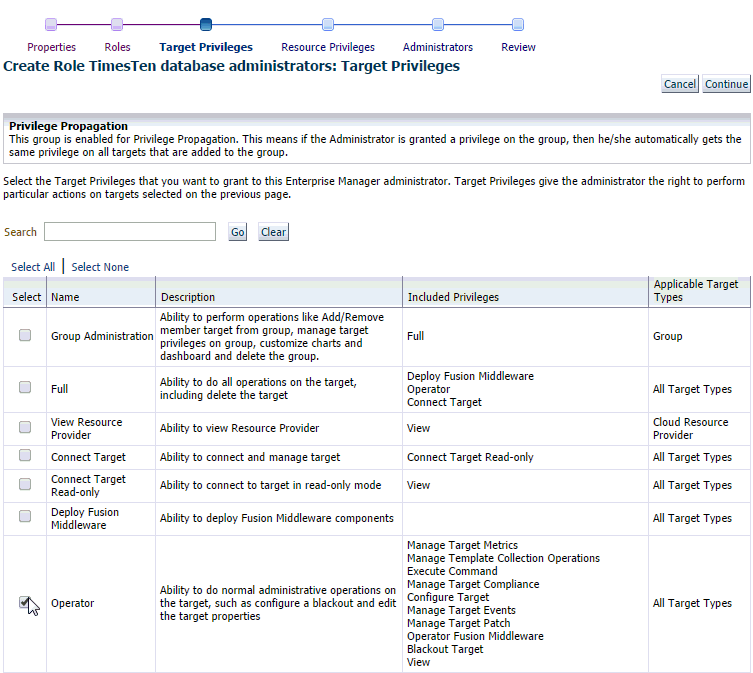Check the Connect Target Read-only checkbox
This screenshot has width=753, height=673.
click(x=25, y=484)
